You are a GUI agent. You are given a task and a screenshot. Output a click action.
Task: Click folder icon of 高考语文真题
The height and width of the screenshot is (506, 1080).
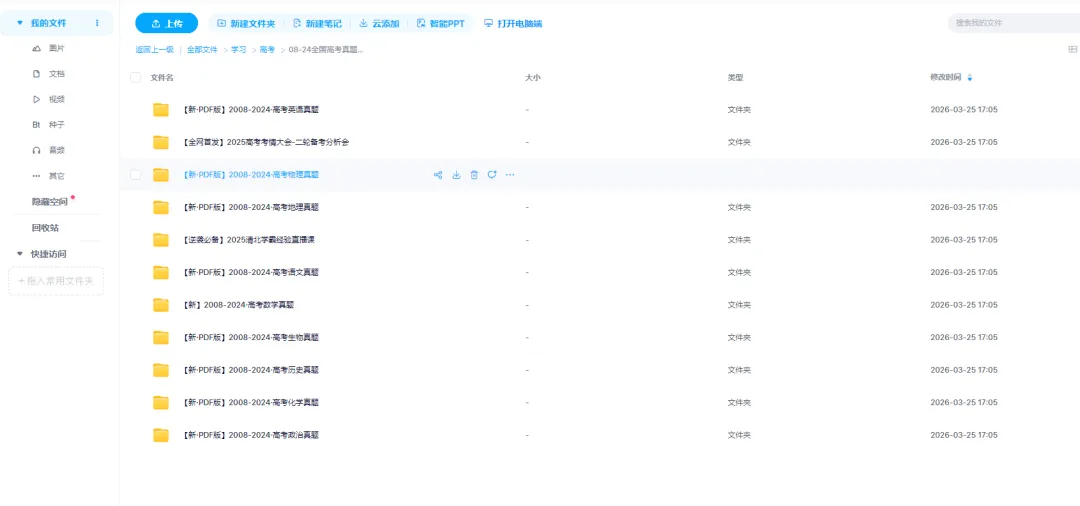click(161, 273)
